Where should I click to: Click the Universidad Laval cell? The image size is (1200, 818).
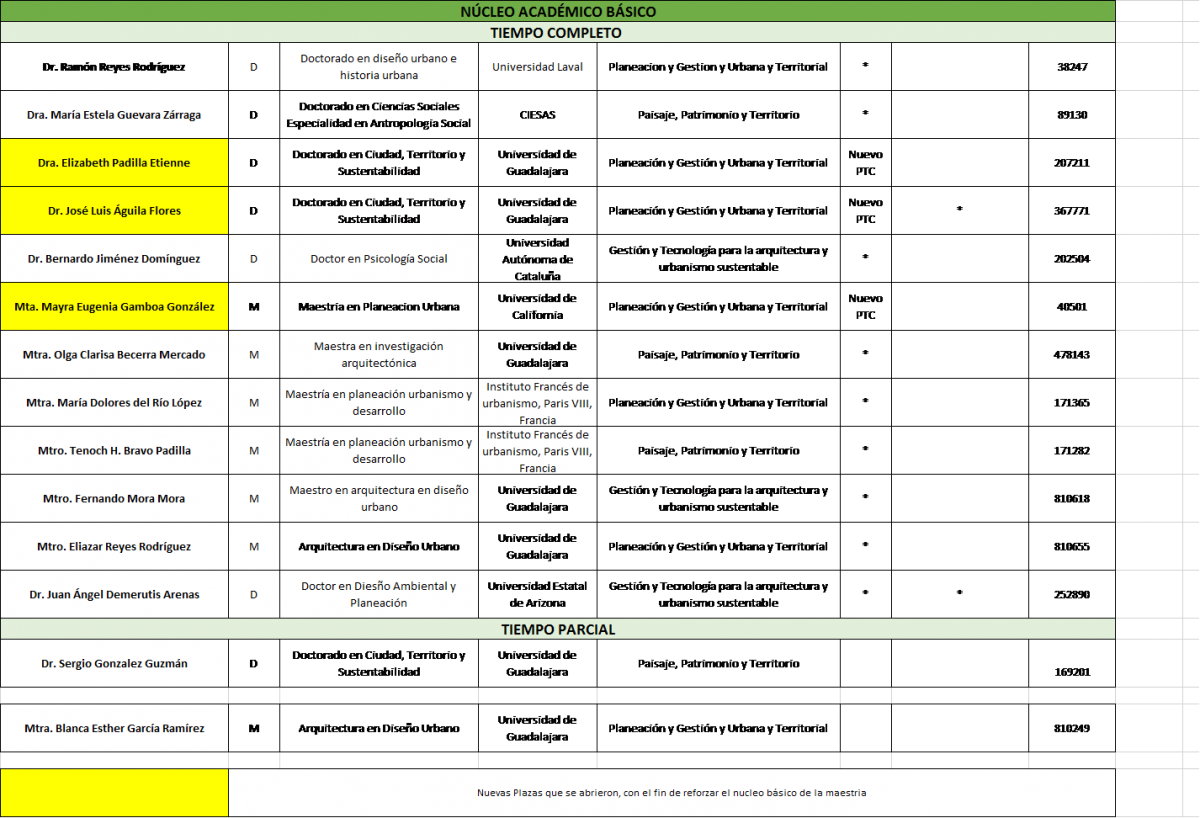click(537, 67)
